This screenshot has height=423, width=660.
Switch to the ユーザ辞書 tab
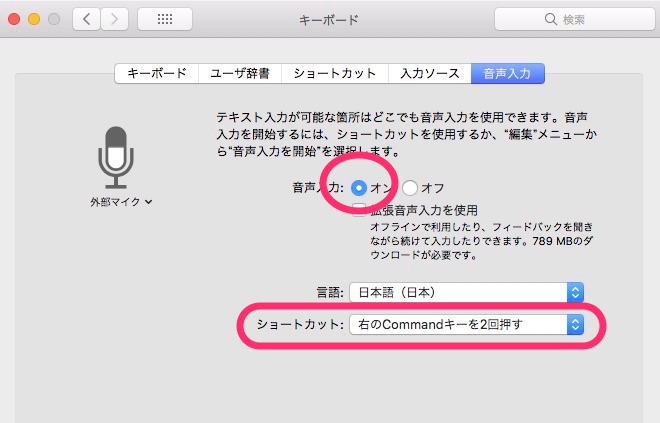[240, 73]
